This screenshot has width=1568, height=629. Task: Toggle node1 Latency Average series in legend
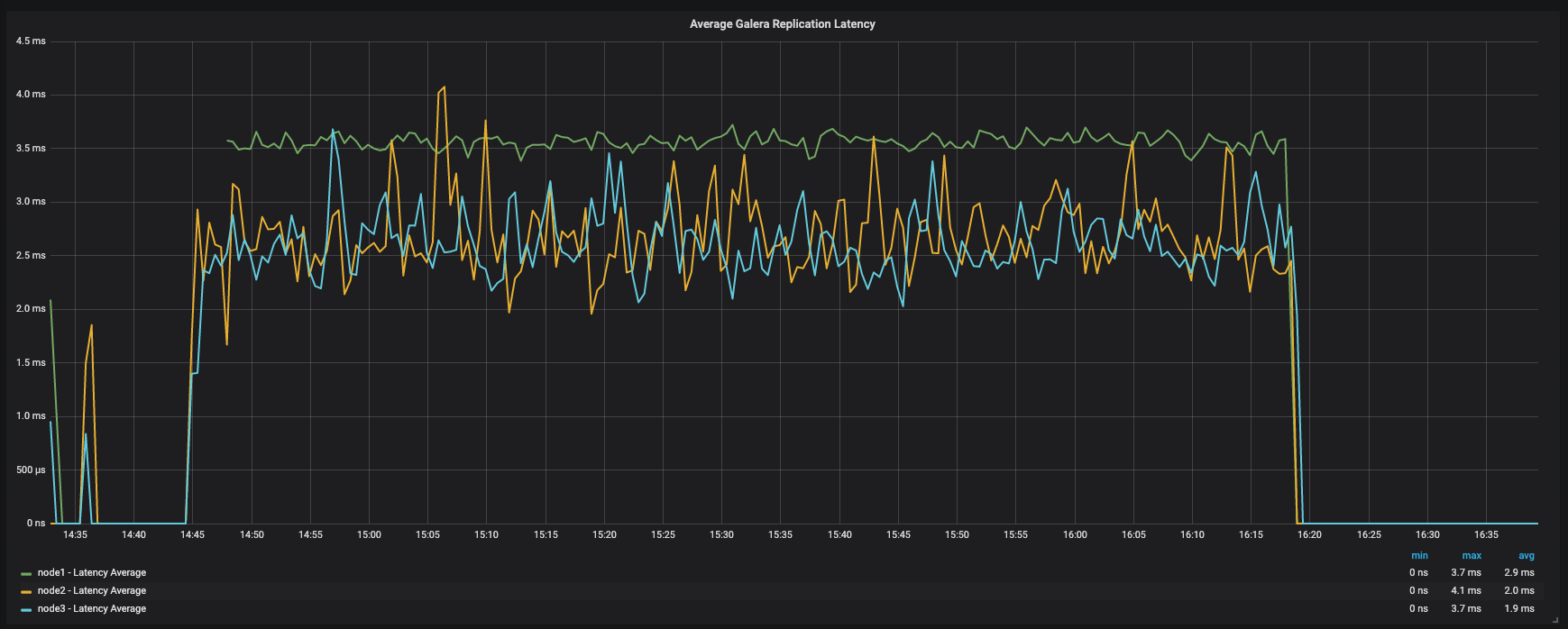click(91, 573)
